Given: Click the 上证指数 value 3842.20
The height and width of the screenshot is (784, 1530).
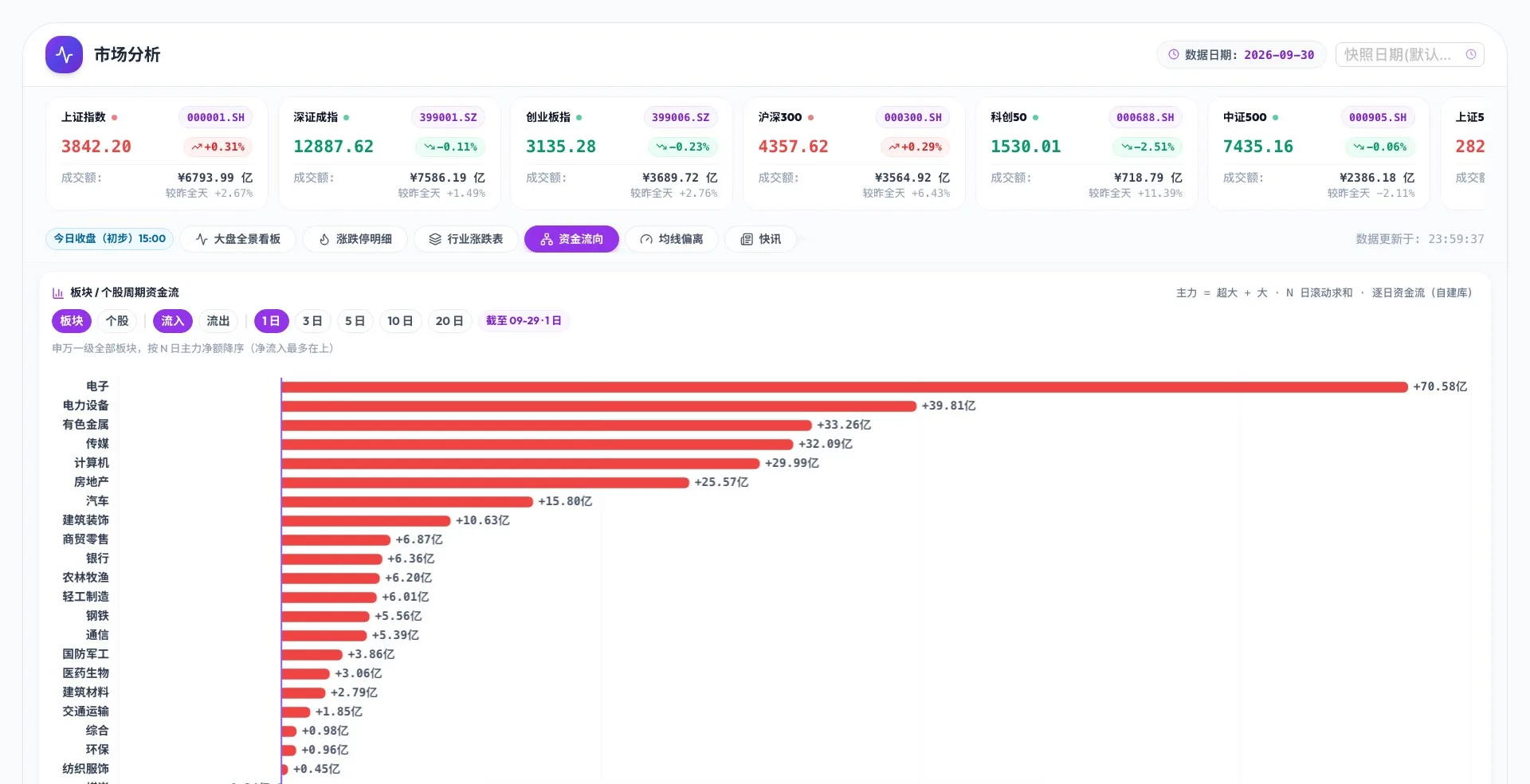Looking at the screenshot, I should [96, 147].
